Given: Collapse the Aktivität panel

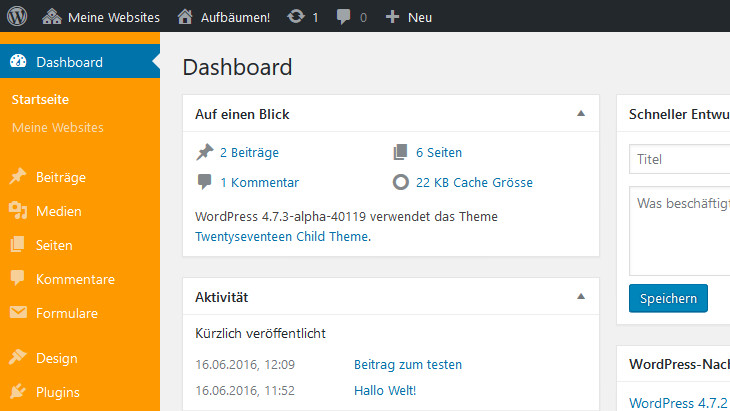Looking at the screenshot, I should coord(580,297).
